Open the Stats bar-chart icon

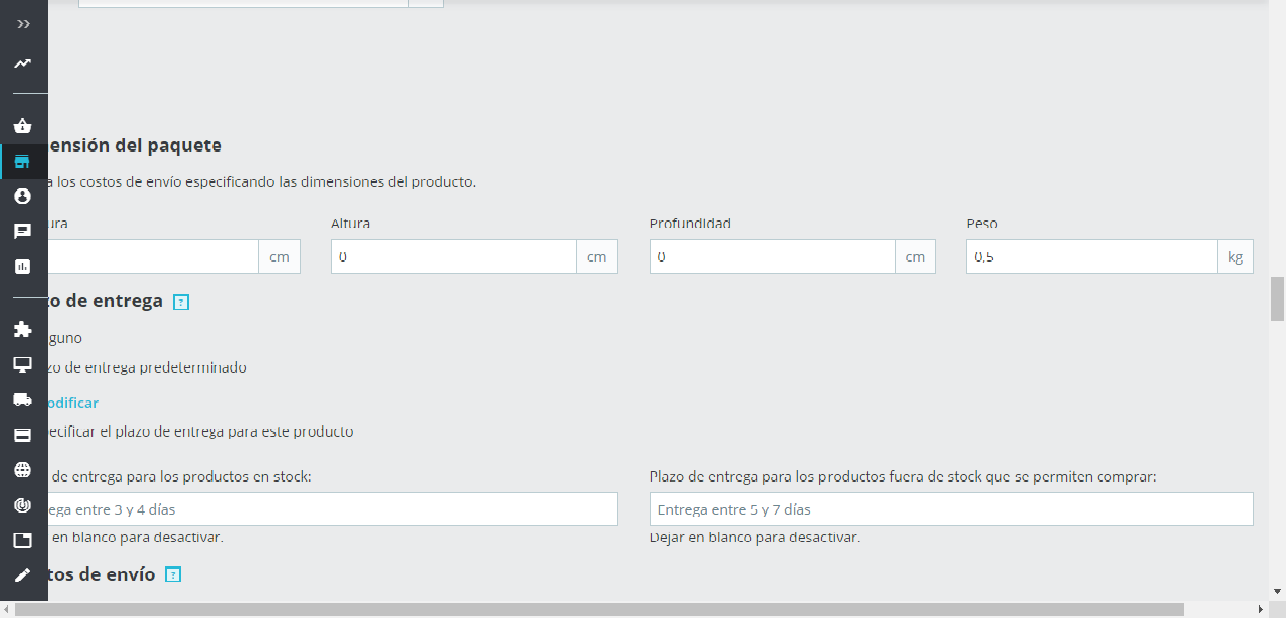(23, 266)
